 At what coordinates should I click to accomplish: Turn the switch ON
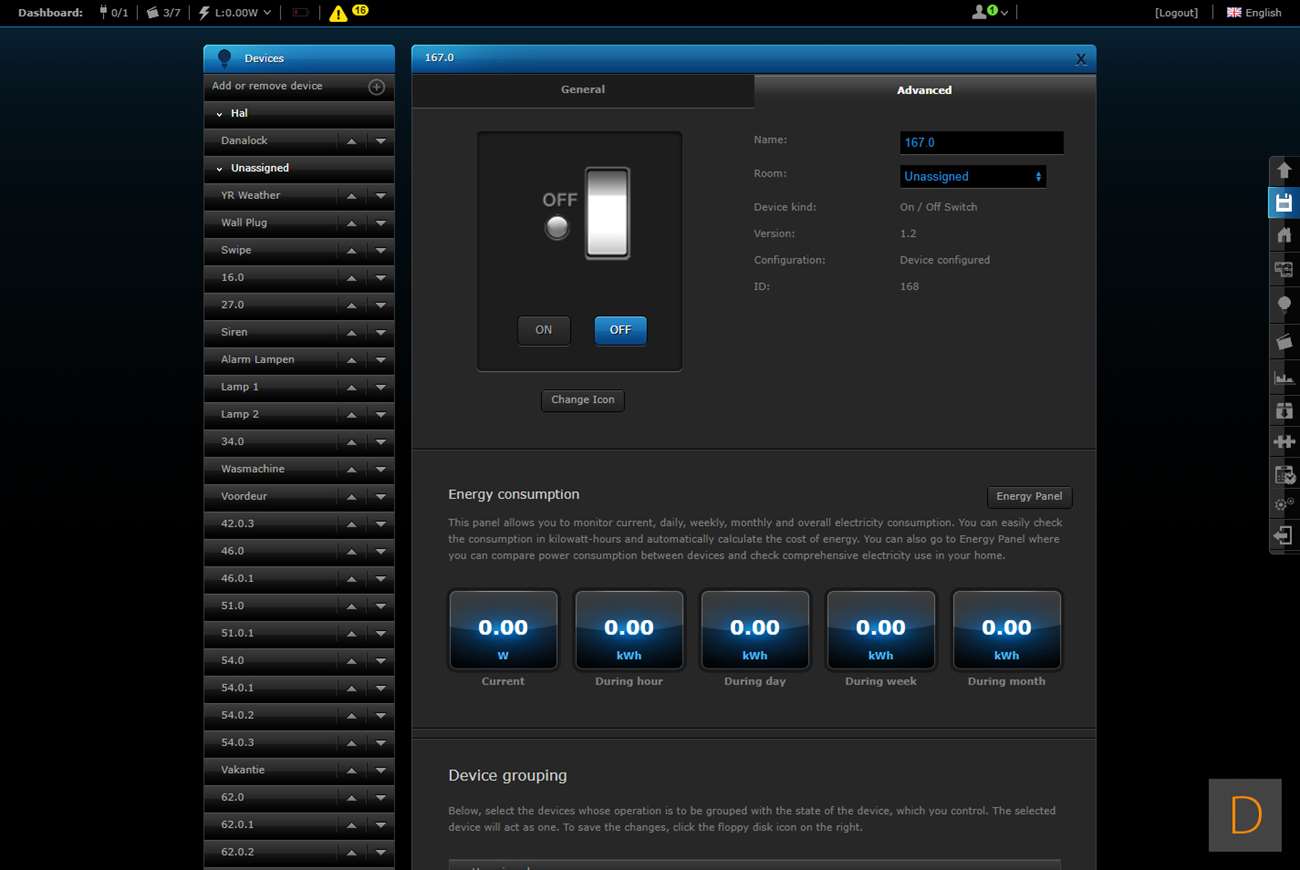click(x=543, y=330)
